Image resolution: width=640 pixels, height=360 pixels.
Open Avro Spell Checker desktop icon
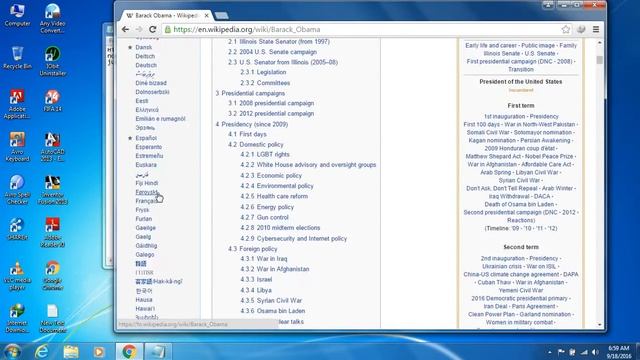(x=17, y=190)
